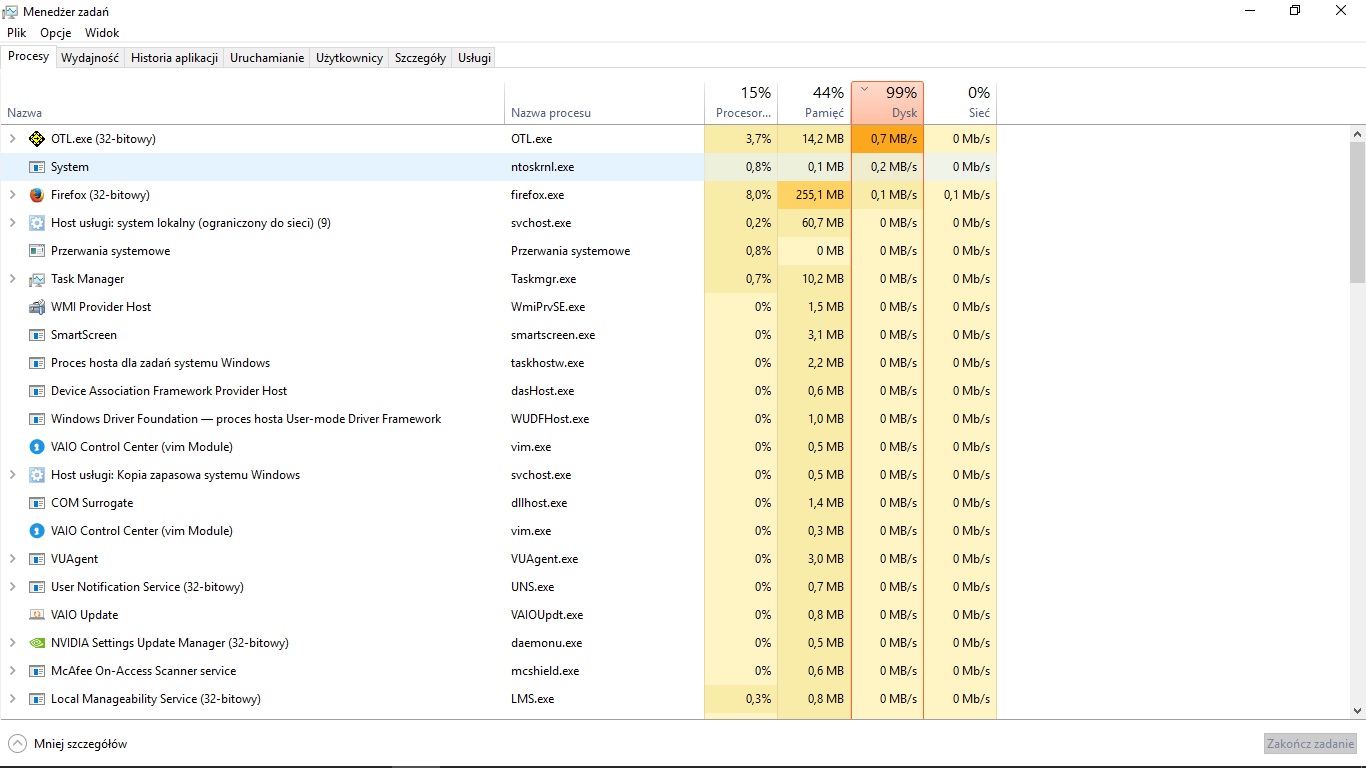Screen dimensions: 1366x768
Task: Open the Użytkownicy tab
Action: [x=349, y=58]
